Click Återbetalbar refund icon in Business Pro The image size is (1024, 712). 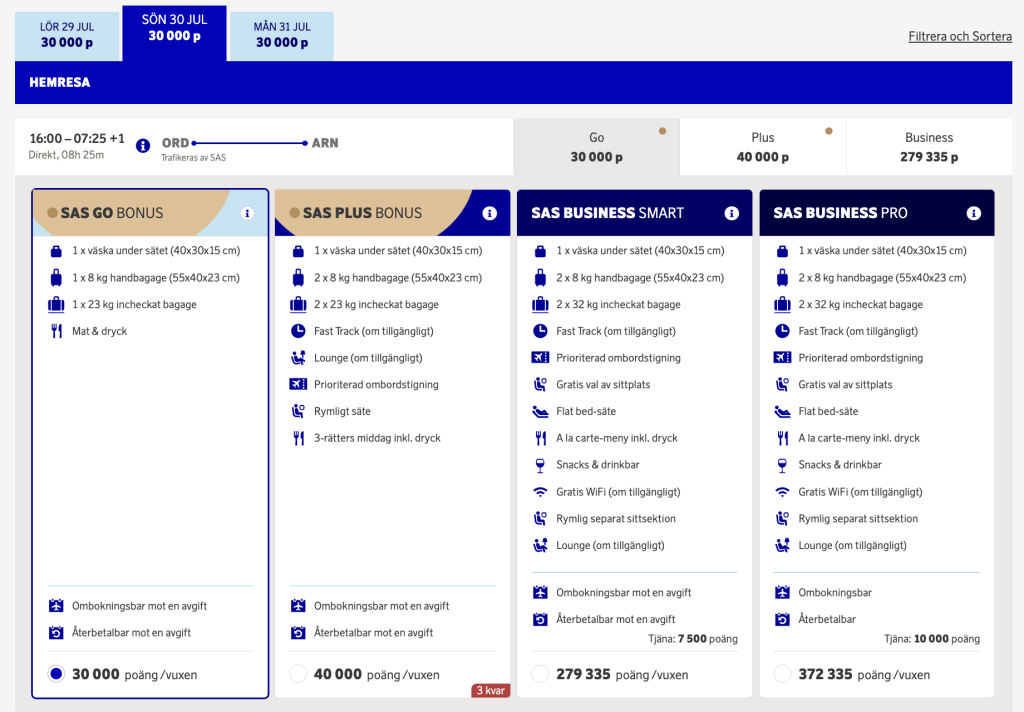[x=782, y=619]
